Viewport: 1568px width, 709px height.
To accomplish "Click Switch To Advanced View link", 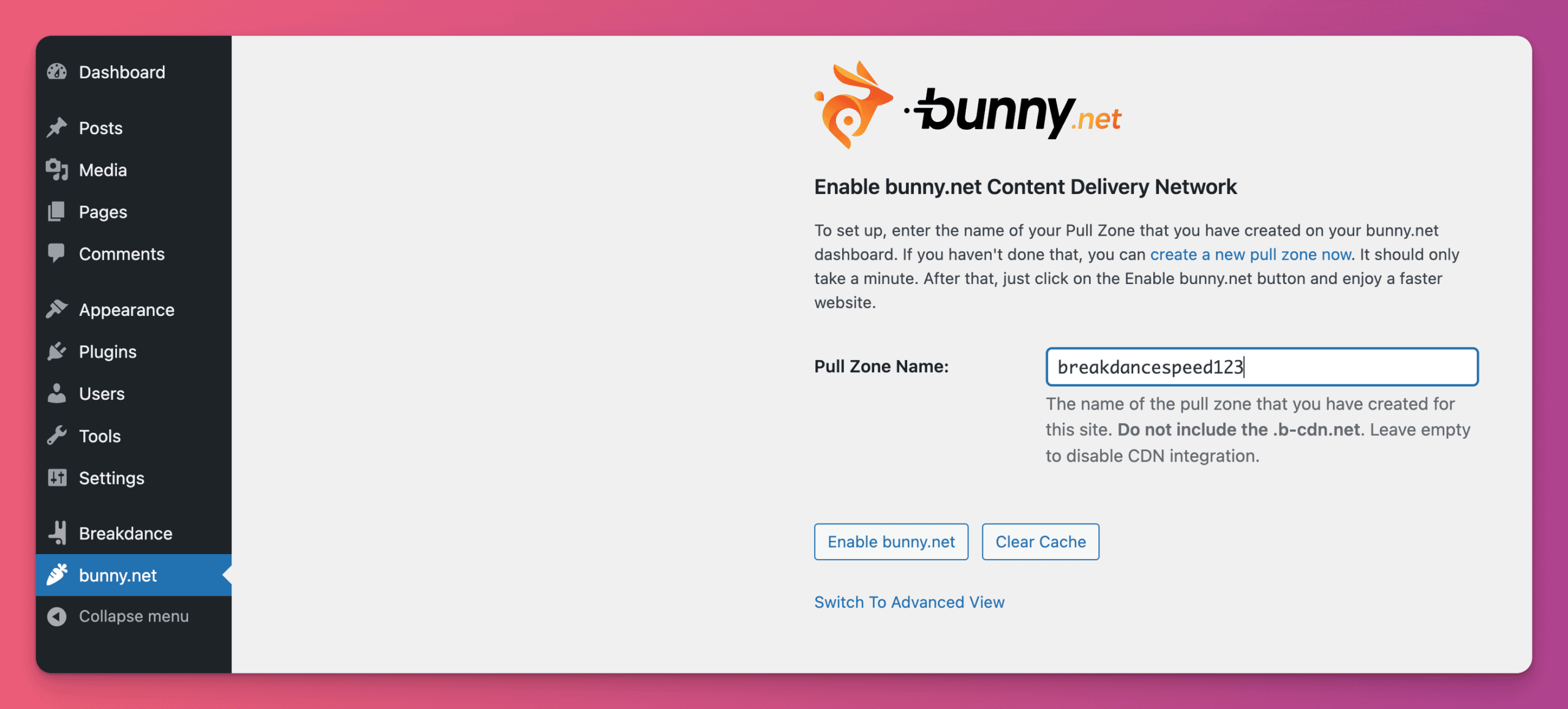I will (x=910, y=602).
